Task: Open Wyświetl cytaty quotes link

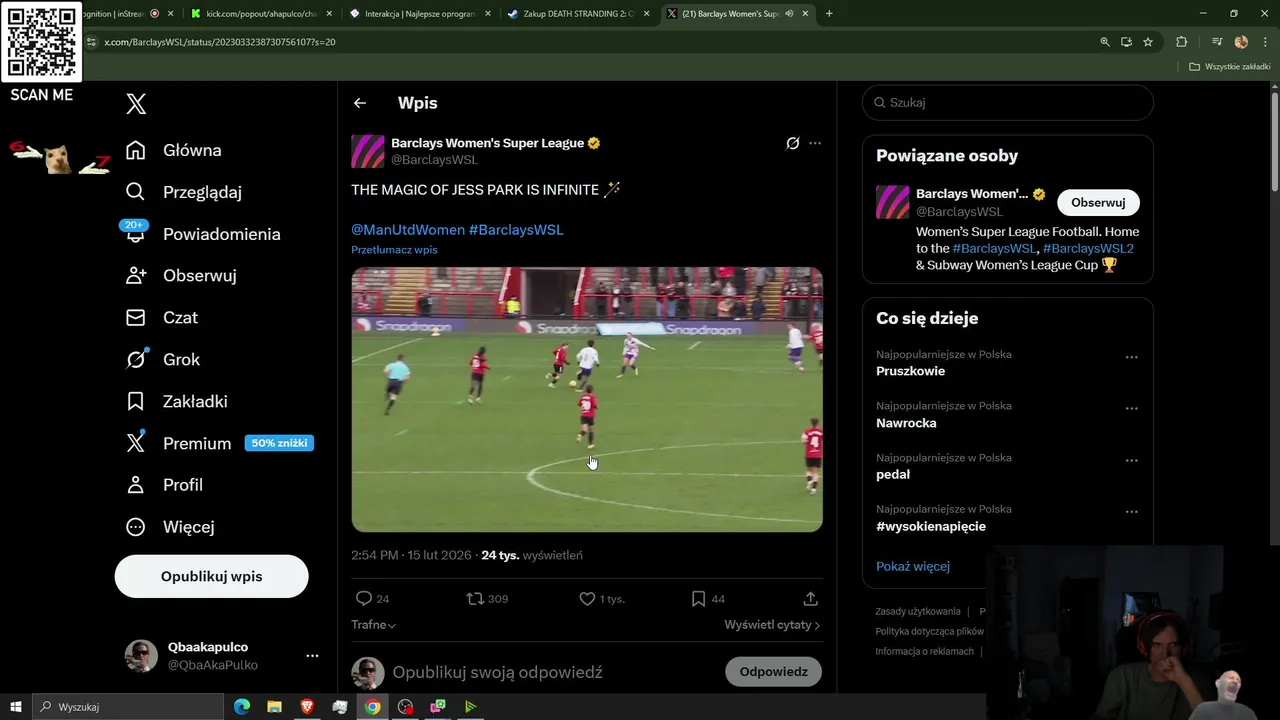Action: (x=772, y=624)
